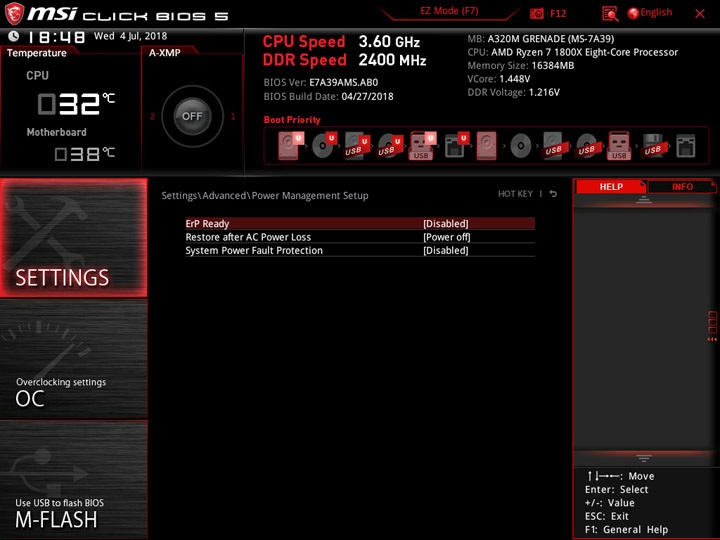Click the Memory Size 16384MB text
The image size is (720, 540).
coord(521,65)
